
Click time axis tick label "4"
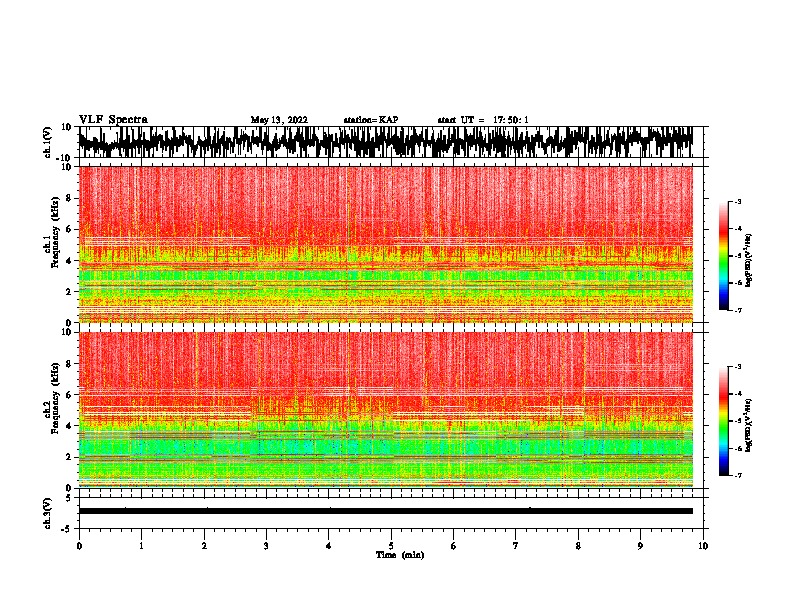(329, 546)
